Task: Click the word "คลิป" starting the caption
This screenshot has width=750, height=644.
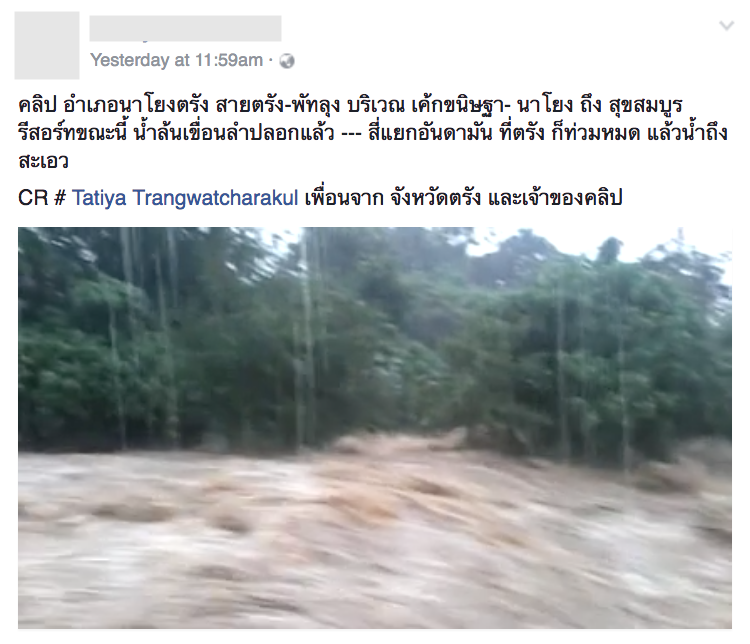Action: pyautogui.click(x=37, y=106)
